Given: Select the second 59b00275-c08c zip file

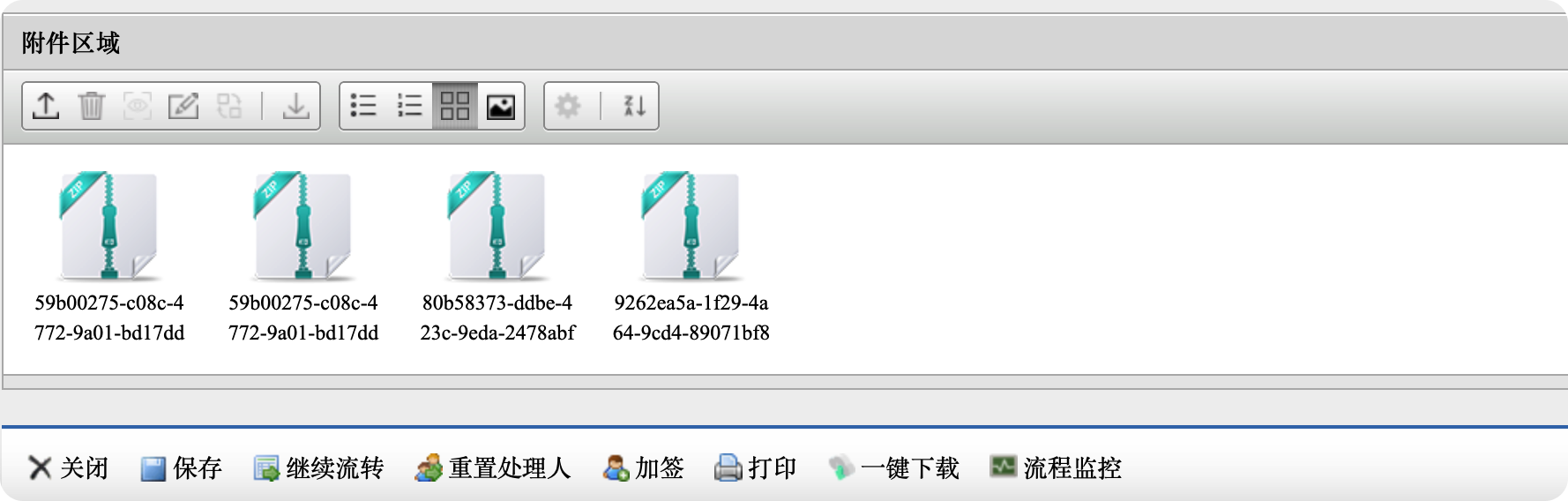Looking at the screenshot, I should point(303,258).
